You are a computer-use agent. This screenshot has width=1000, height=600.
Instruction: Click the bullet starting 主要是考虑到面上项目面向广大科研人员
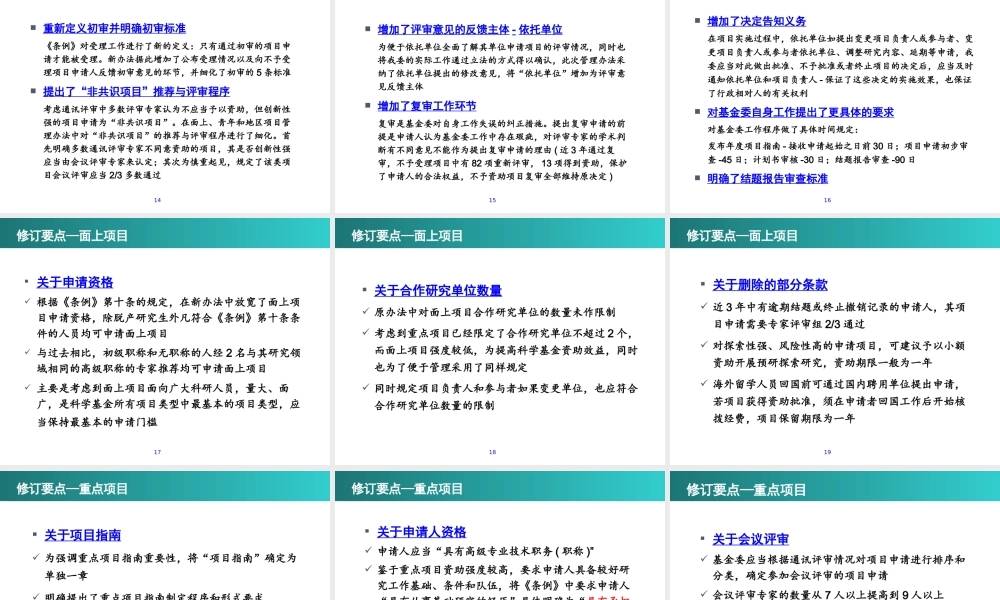[168, 405]
